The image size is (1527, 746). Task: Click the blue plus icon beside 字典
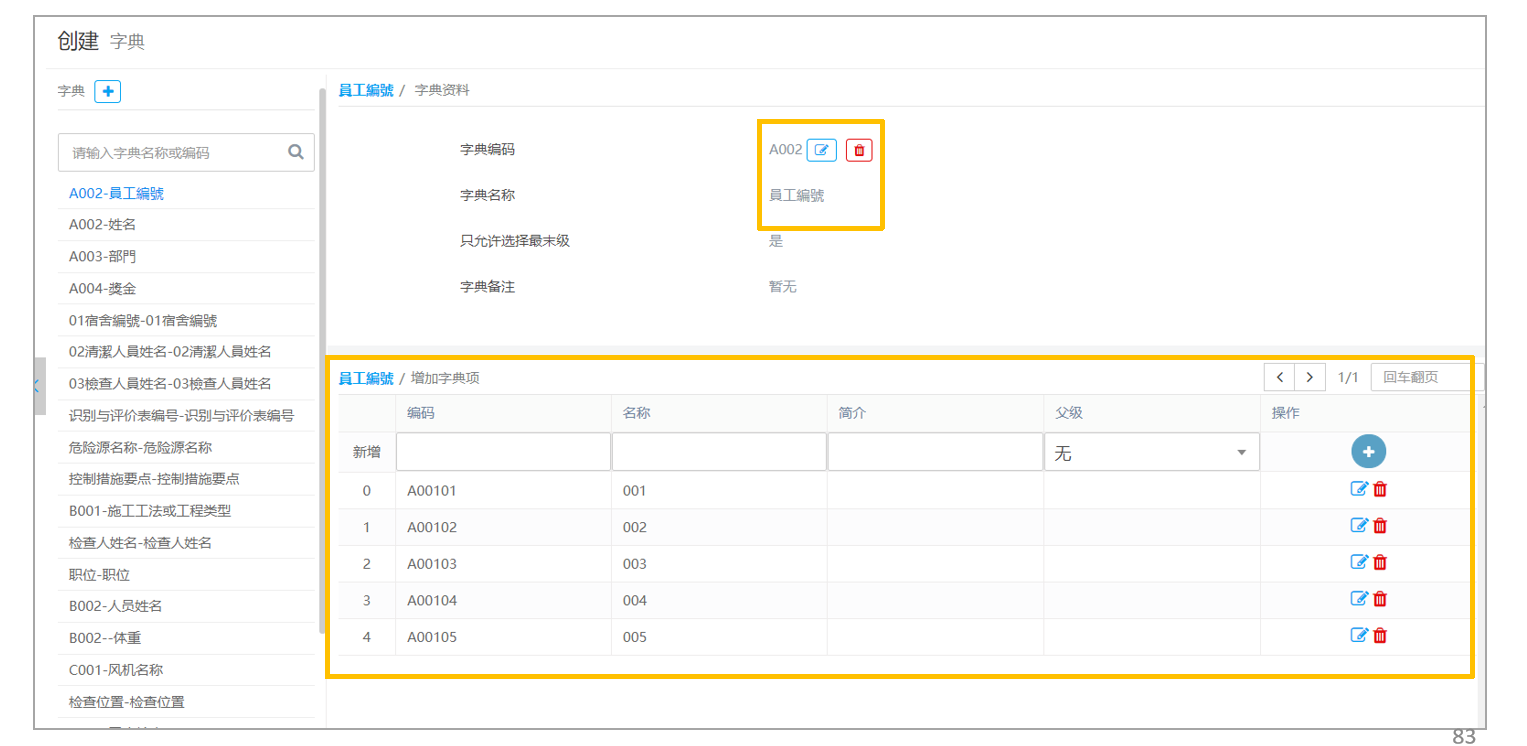107,91
